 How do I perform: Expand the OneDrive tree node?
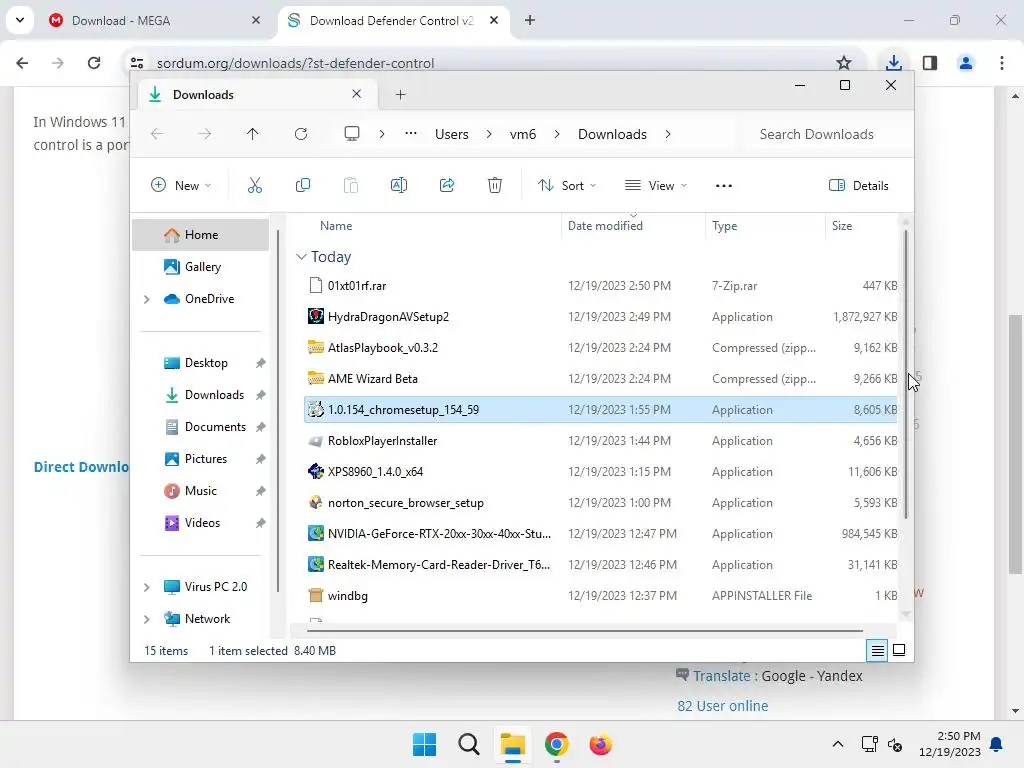pyautogui.click(x=147, y=299)
